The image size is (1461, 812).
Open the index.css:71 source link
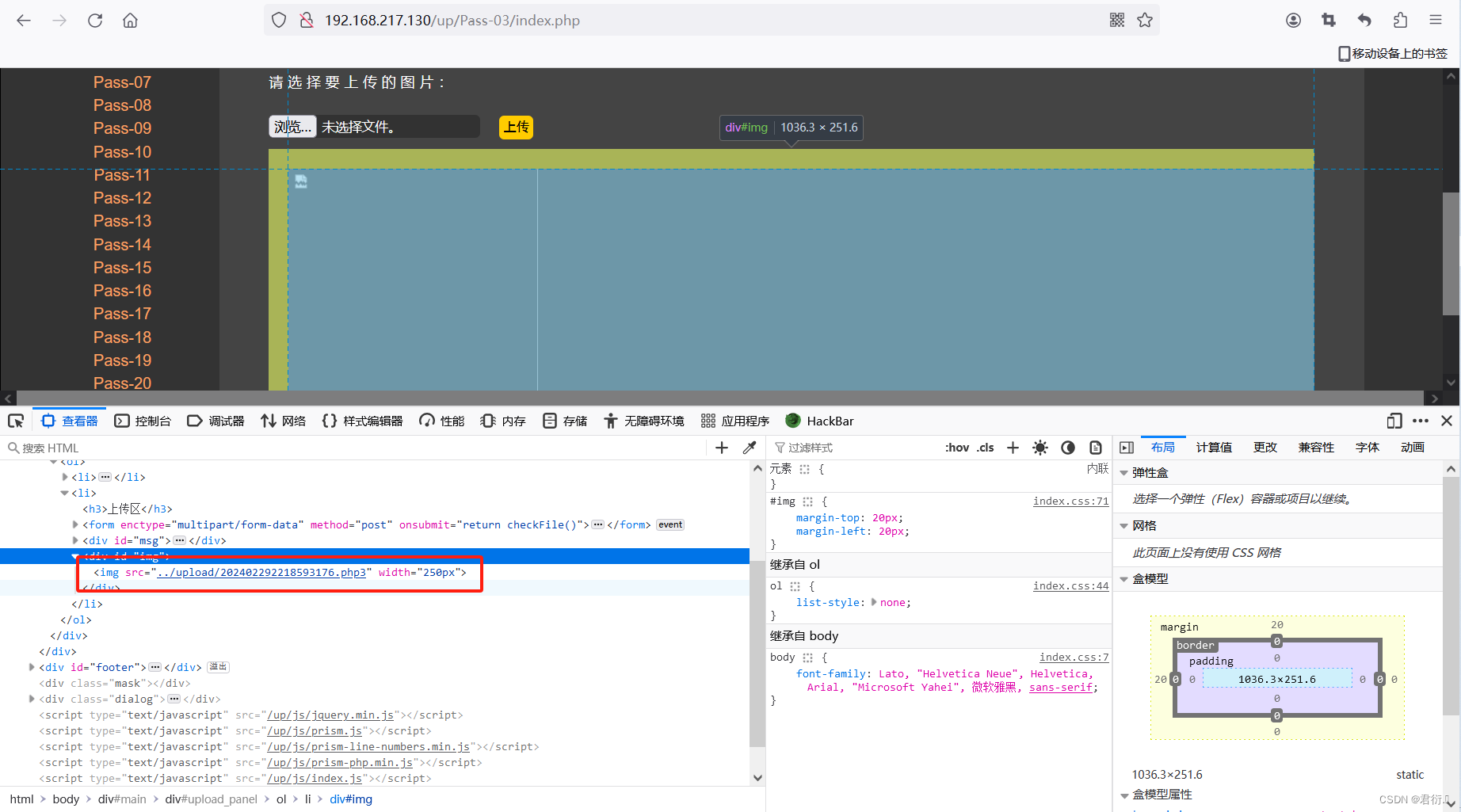[x=1071, y=501]
